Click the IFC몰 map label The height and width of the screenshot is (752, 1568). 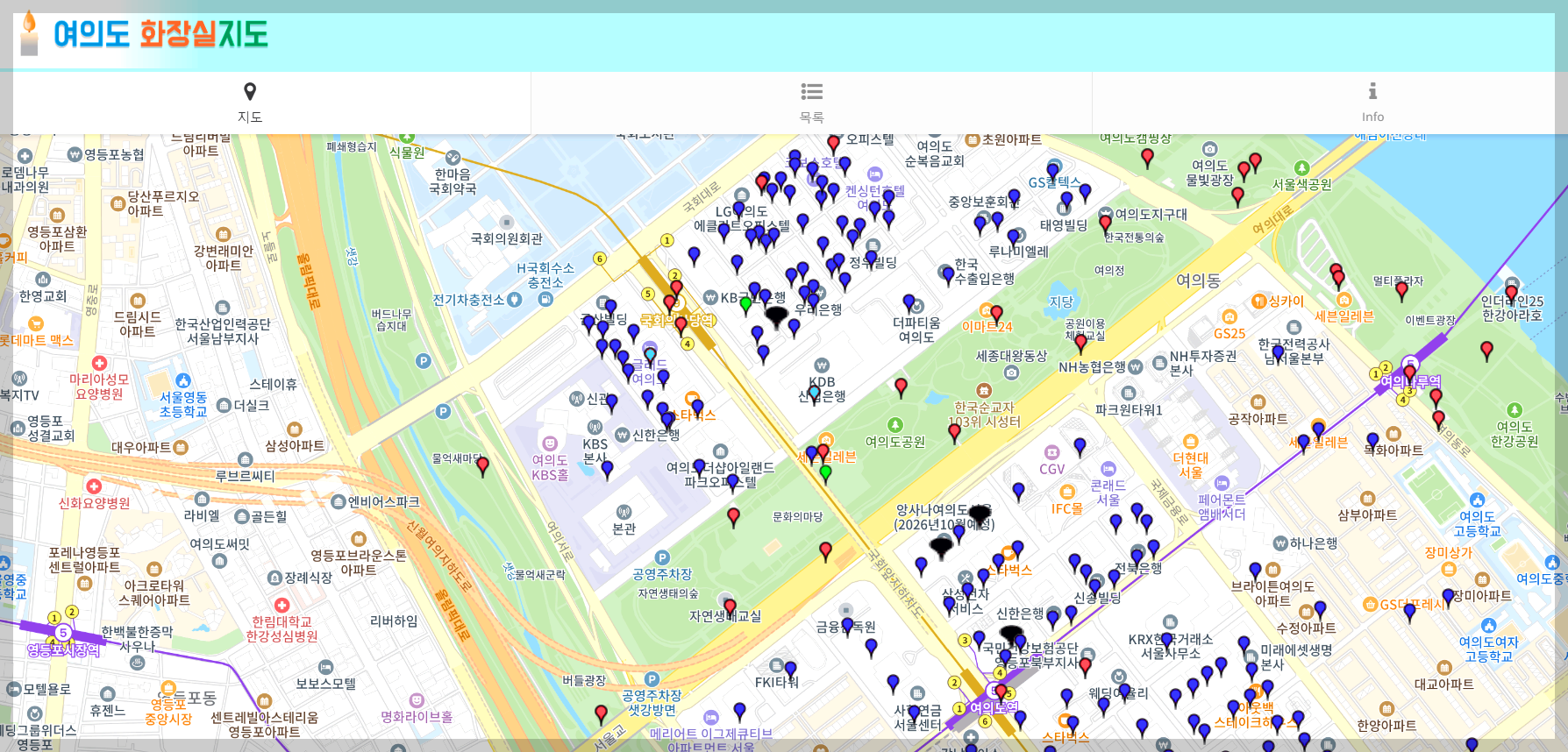point(1067,508)
